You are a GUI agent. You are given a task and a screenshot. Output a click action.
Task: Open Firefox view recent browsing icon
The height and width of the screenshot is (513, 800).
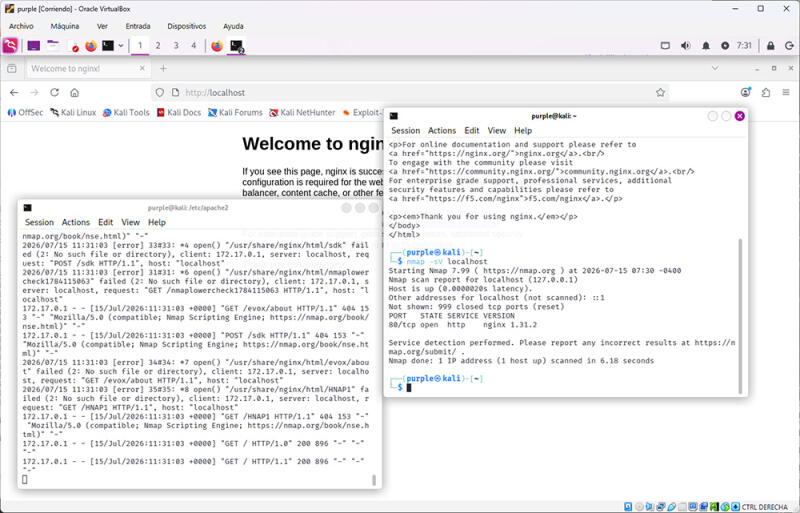pos(12,68)
